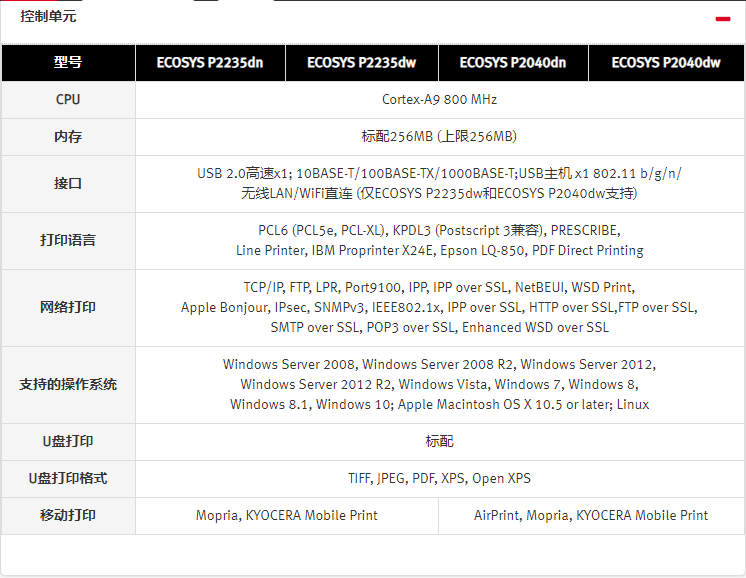Screen dimensions: 746x578
Task: Click the 接口 row label
Action: (68, 184)
